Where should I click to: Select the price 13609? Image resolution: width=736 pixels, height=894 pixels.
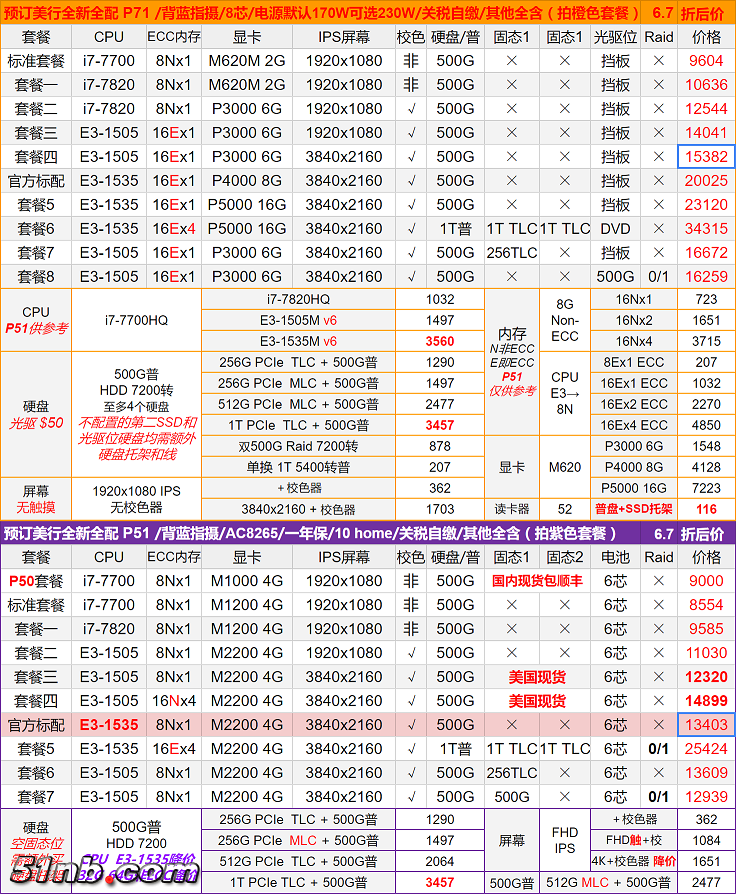[706, 773]
